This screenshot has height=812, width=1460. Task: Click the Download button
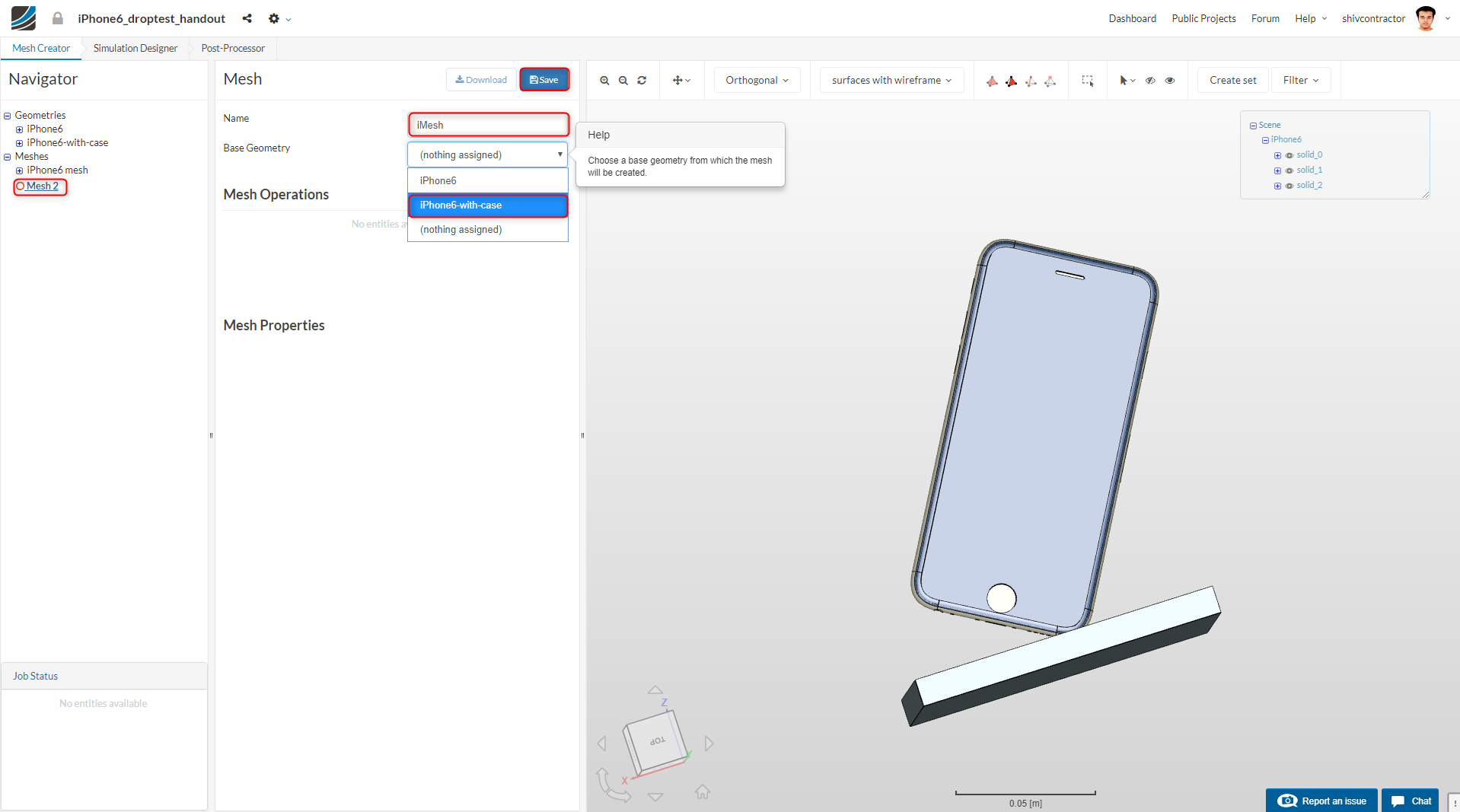click(x=481, y=80)
